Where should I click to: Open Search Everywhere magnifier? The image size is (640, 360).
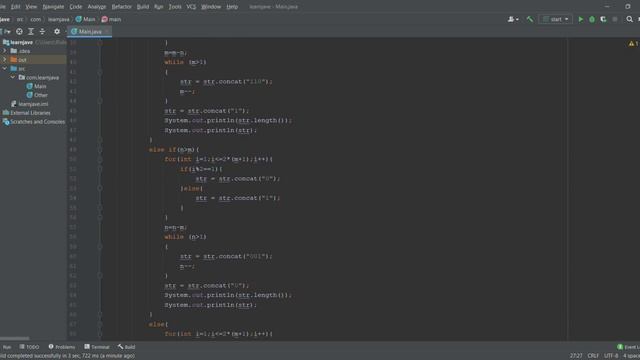tap(629, 19)
